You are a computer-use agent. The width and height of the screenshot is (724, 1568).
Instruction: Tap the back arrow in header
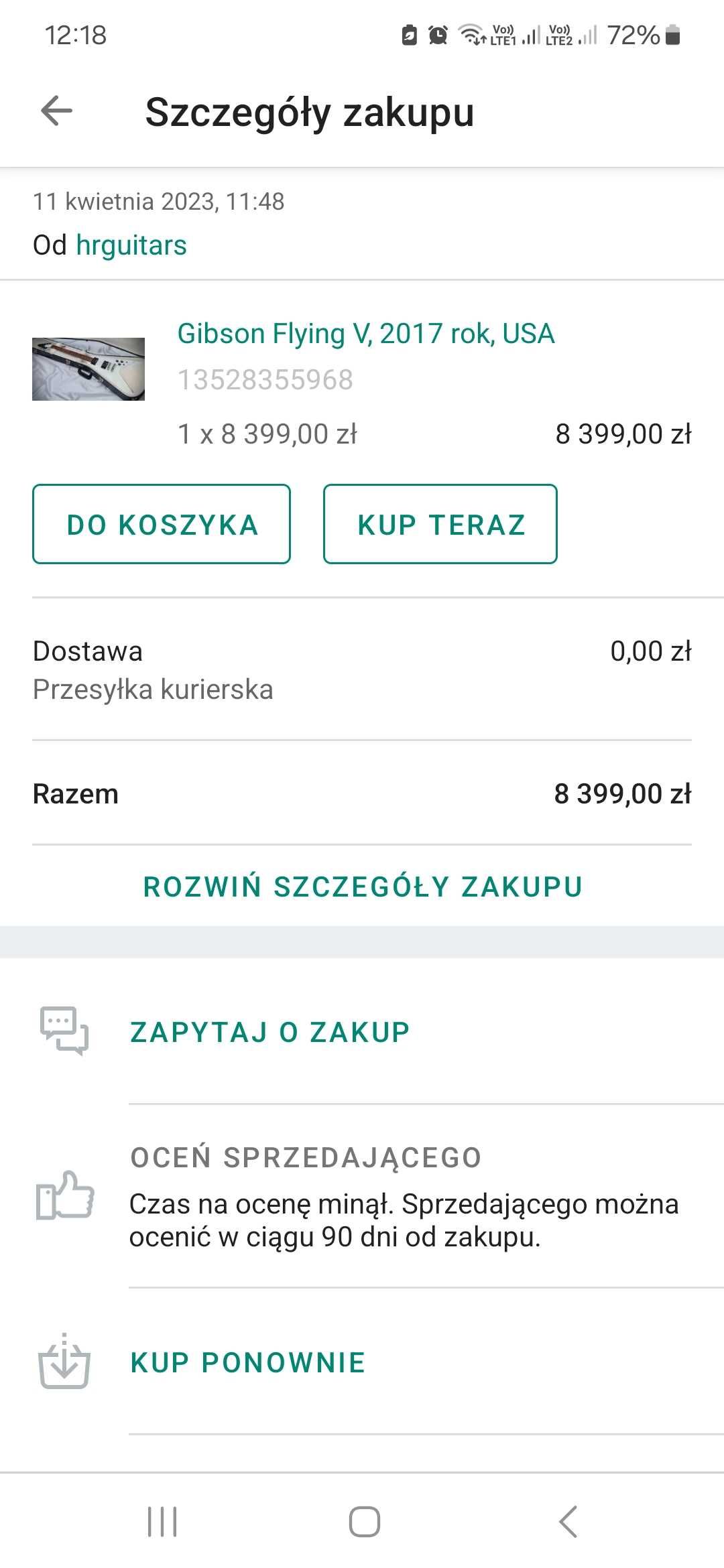56,111
